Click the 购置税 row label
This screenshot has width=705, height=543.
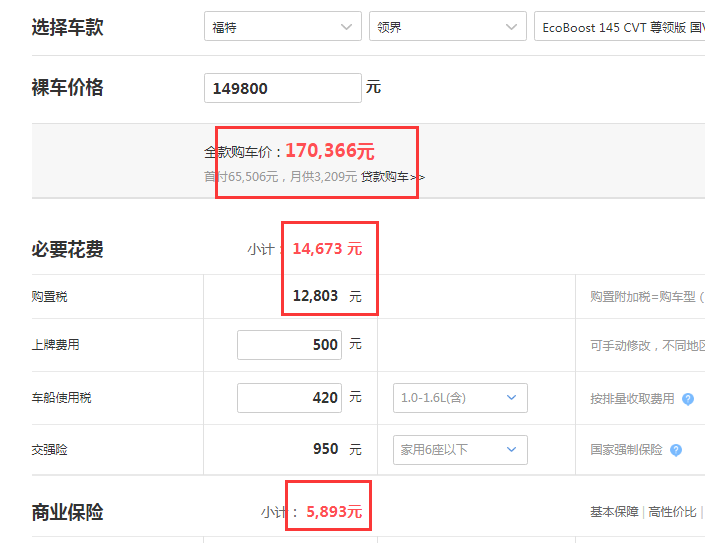pos(49,297)
